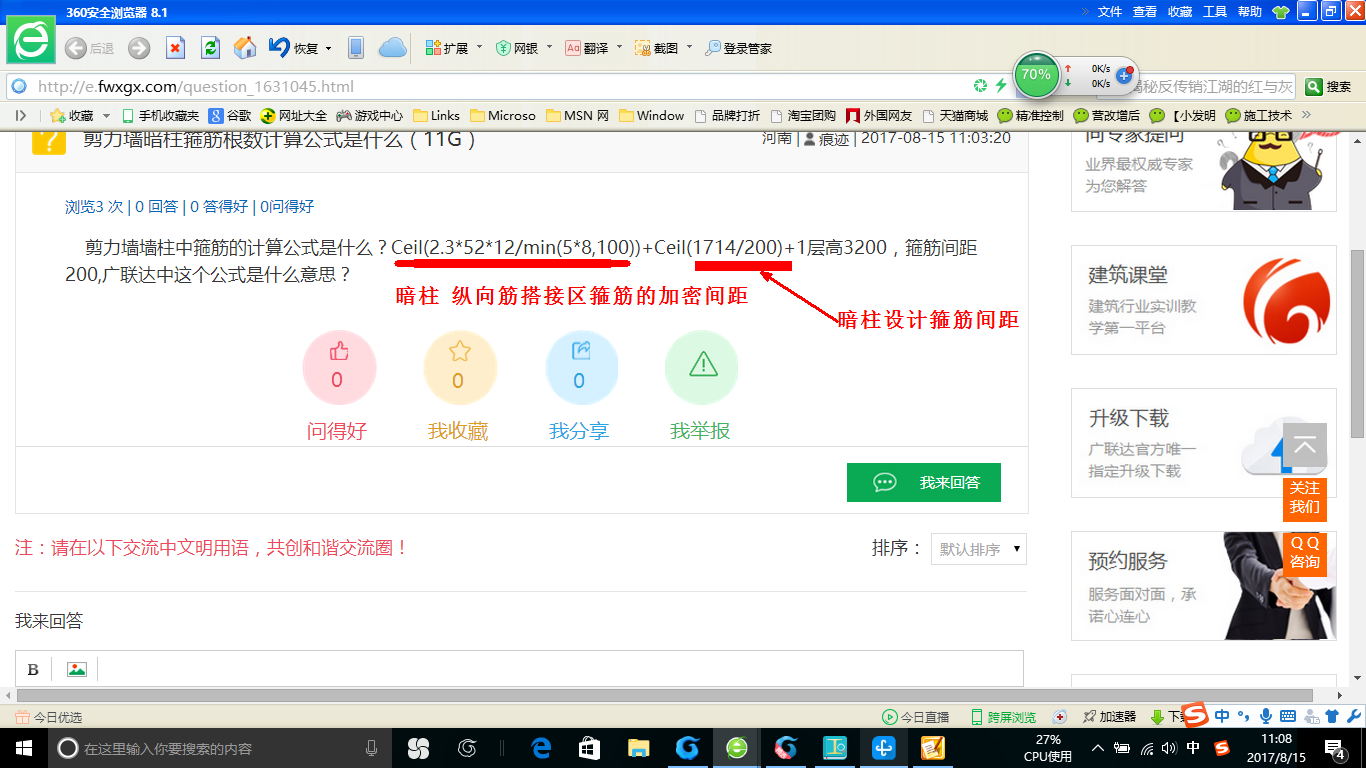Click the thumbs-up 问得好 icon
Screen dimensions: 1366x768
point(338,367)
